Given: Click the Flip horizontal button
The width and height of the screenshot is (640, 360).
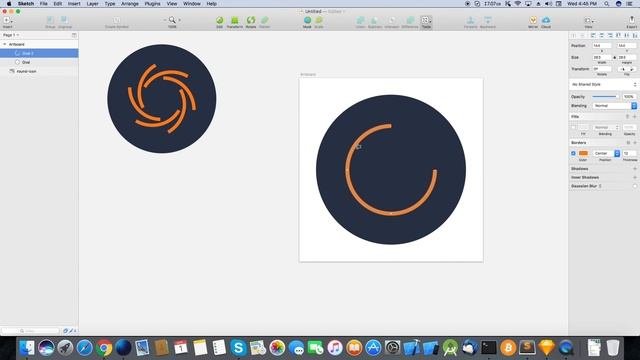Looking at the screenshot, I should pos(623,69).
